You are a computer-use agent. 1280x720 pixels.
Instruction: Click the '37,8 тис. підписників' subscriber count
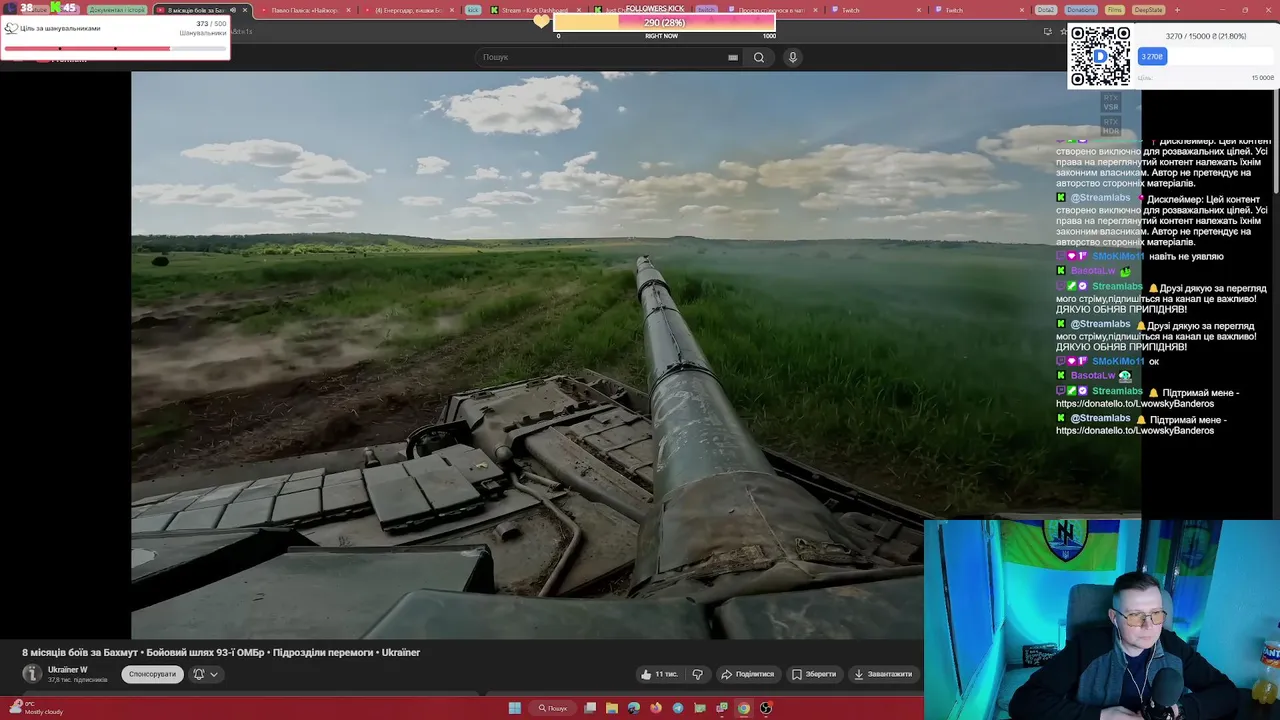pos(78,680)
